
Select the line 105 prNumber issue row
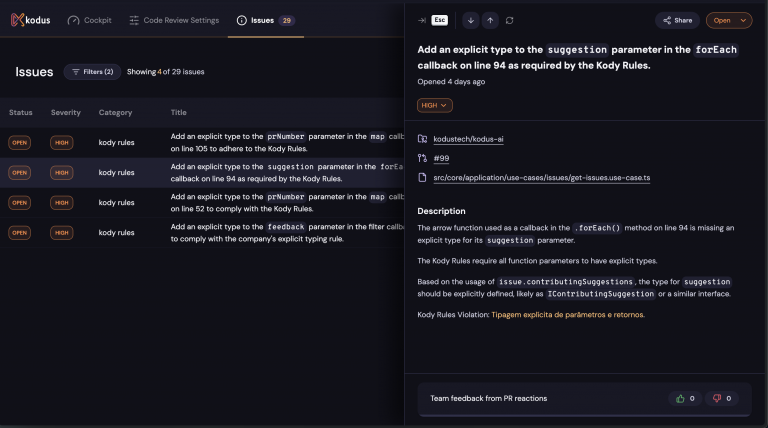(x=202, y=143)
